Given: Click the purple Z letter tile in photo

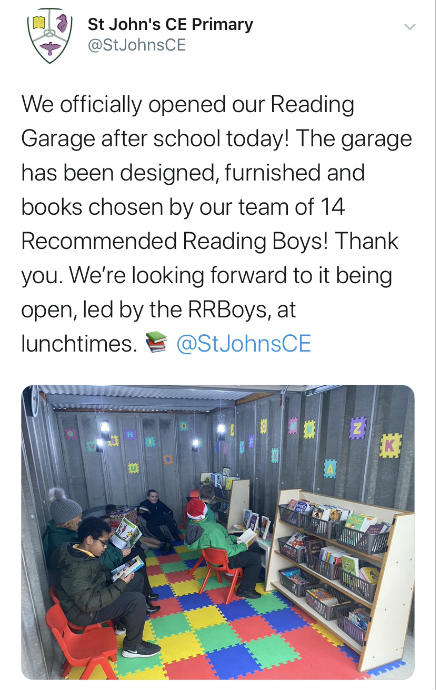Looking at the screenshot, I should tap(357, 427).
